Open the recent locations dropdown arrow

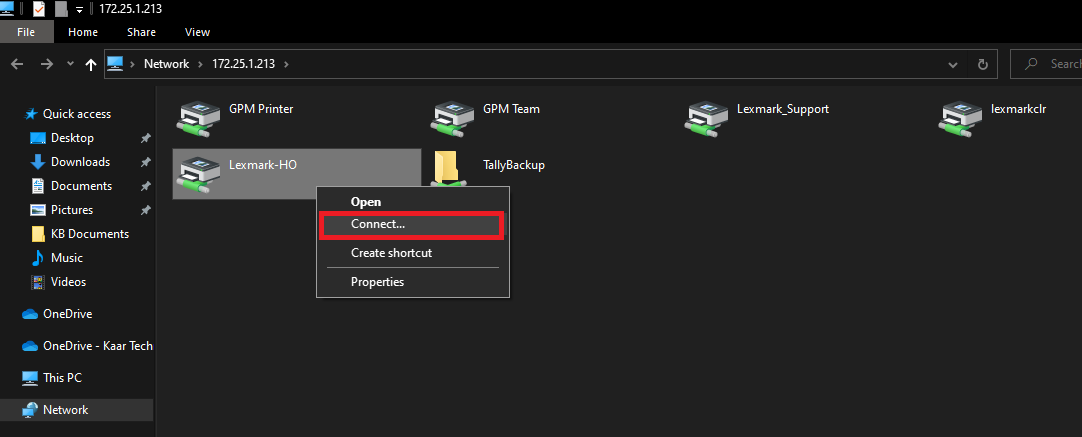70,64
